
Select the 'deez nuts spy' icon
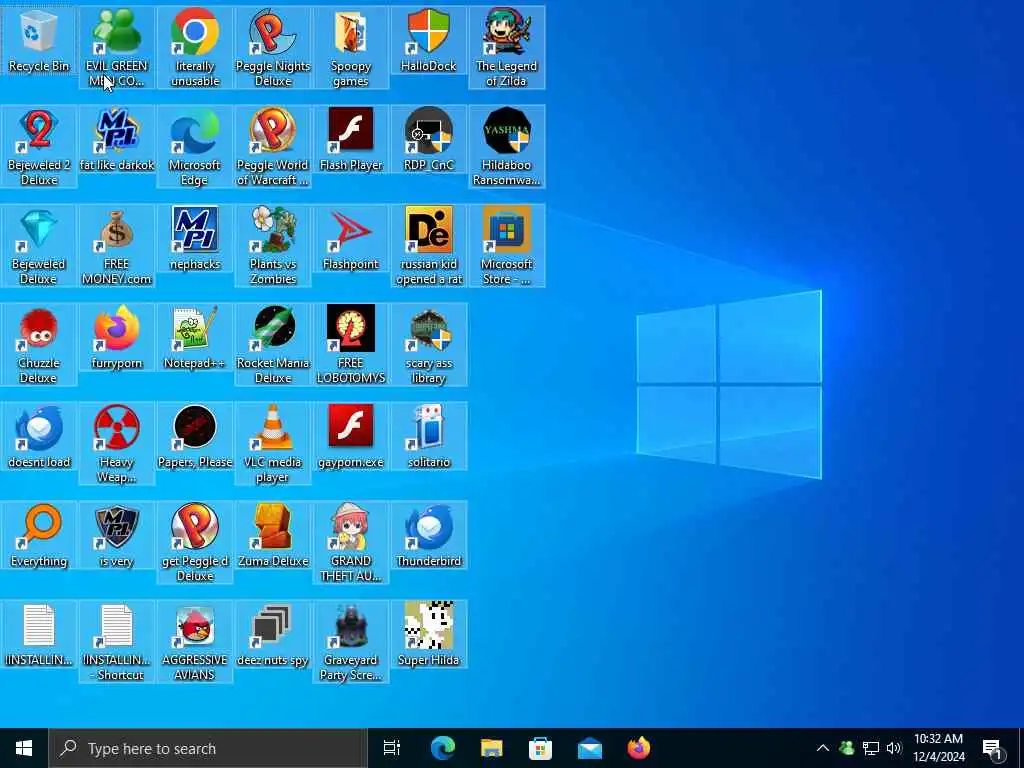(x=273, y=636)
